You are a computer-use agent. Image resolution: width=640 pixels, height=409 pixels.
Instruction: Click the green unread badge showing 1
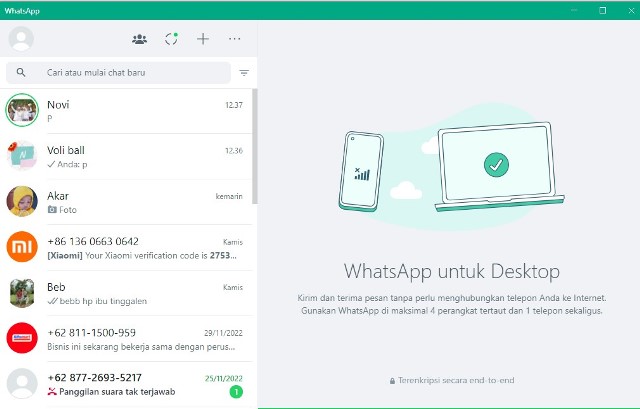pyautogui.click(x=236, y=392)
